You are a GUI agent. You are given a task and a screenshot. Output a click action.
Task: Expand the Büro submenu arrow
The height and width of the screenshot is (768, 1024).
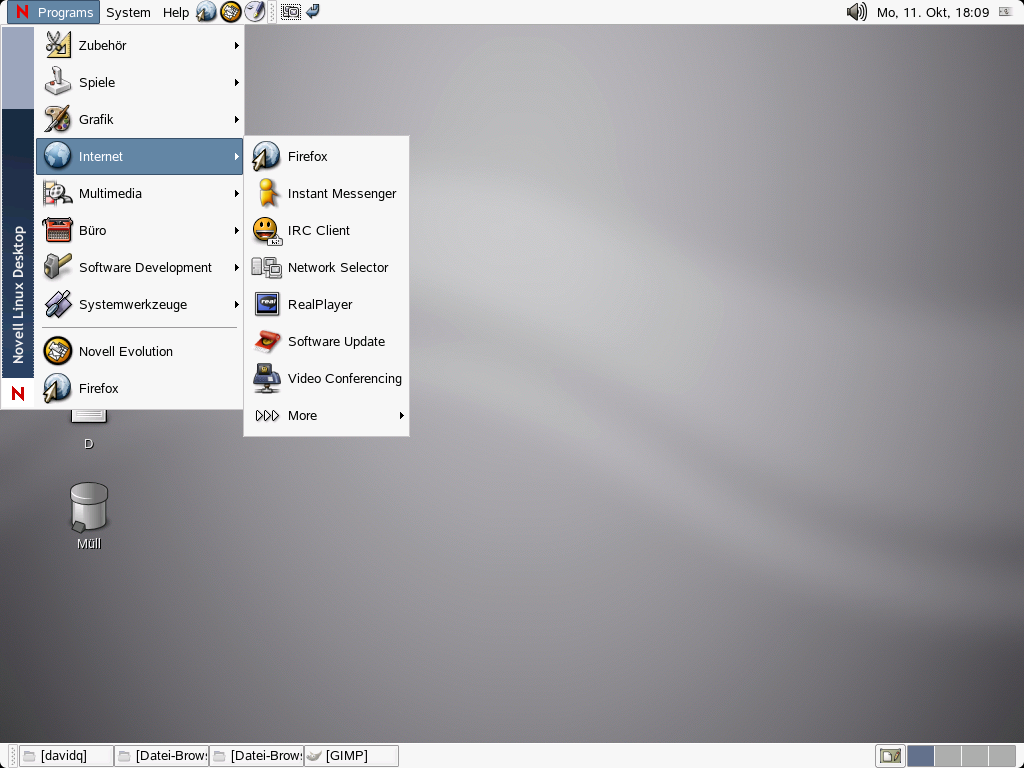coord(236,231)
